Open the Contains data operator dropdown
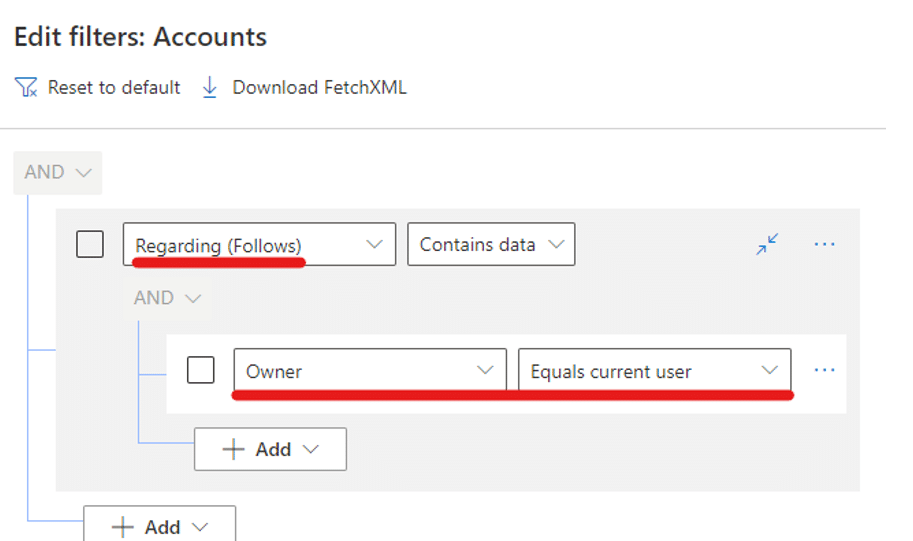 tap(490, 244)
